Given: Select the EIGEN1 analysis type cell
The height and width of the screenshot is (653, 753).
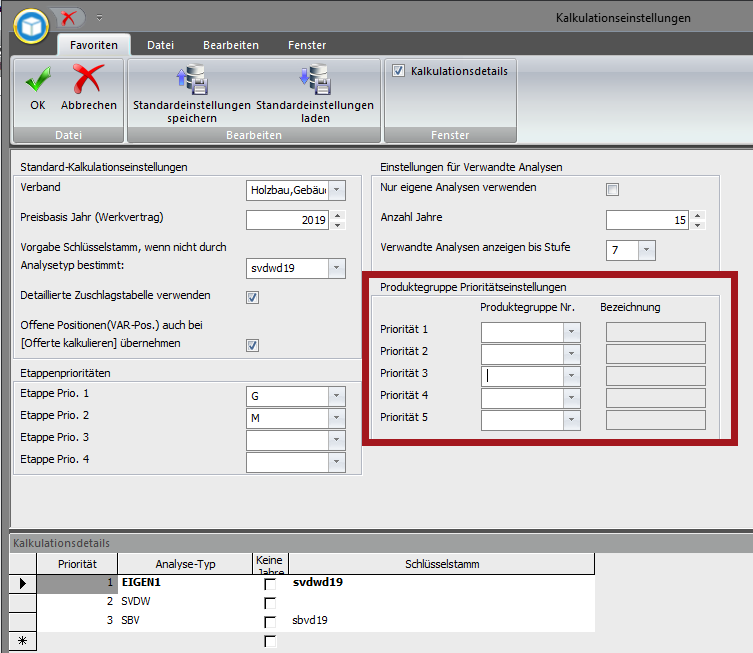Looking at the screenshot, I should (x=185, y=582).
